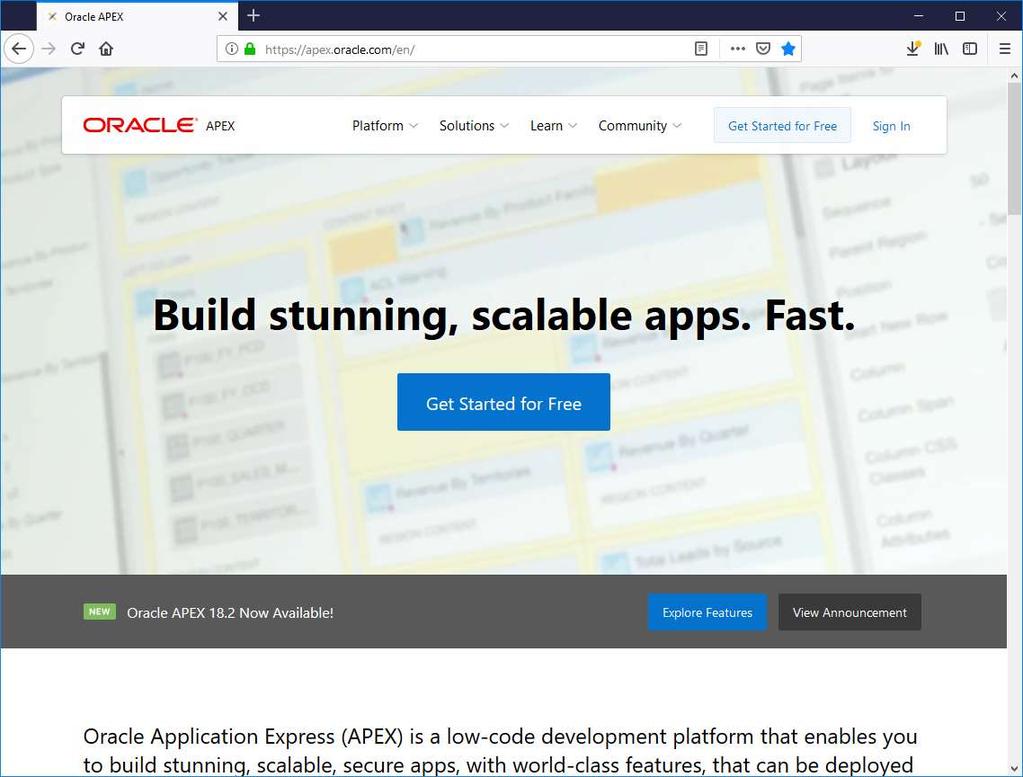Expand the Community menu

click(x=639, y=125)
